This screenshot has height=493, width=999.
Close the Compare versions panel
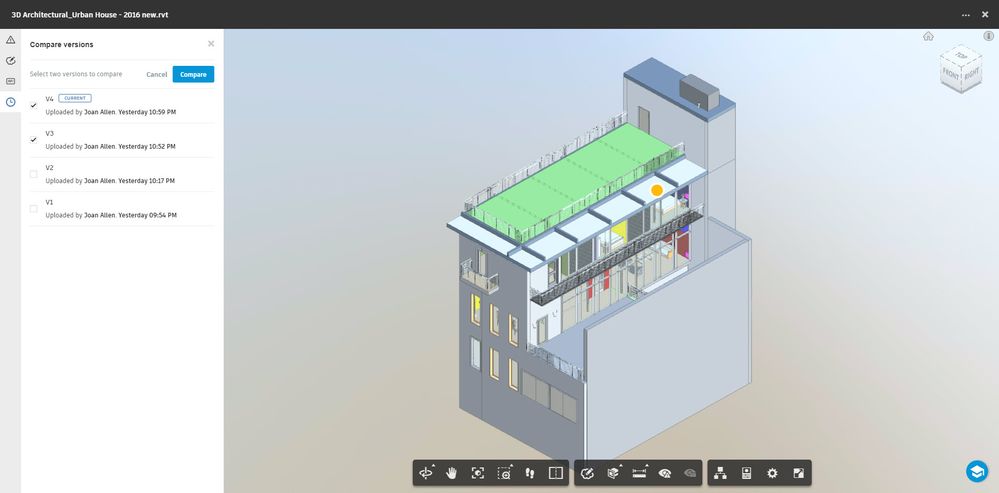coord(211,44)
